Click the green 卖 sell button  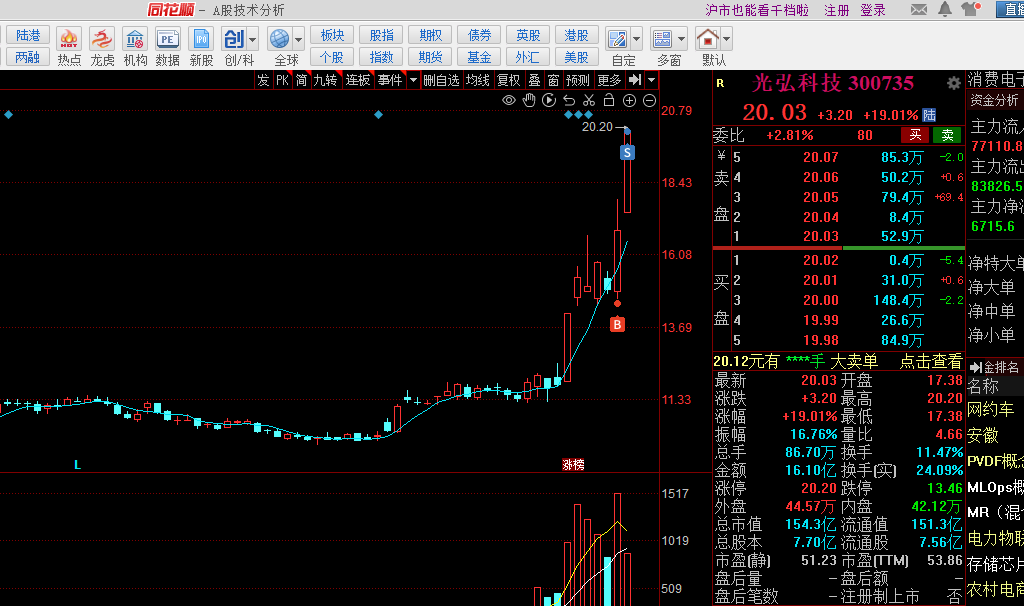pyautogui.click(x=947, y=135)
